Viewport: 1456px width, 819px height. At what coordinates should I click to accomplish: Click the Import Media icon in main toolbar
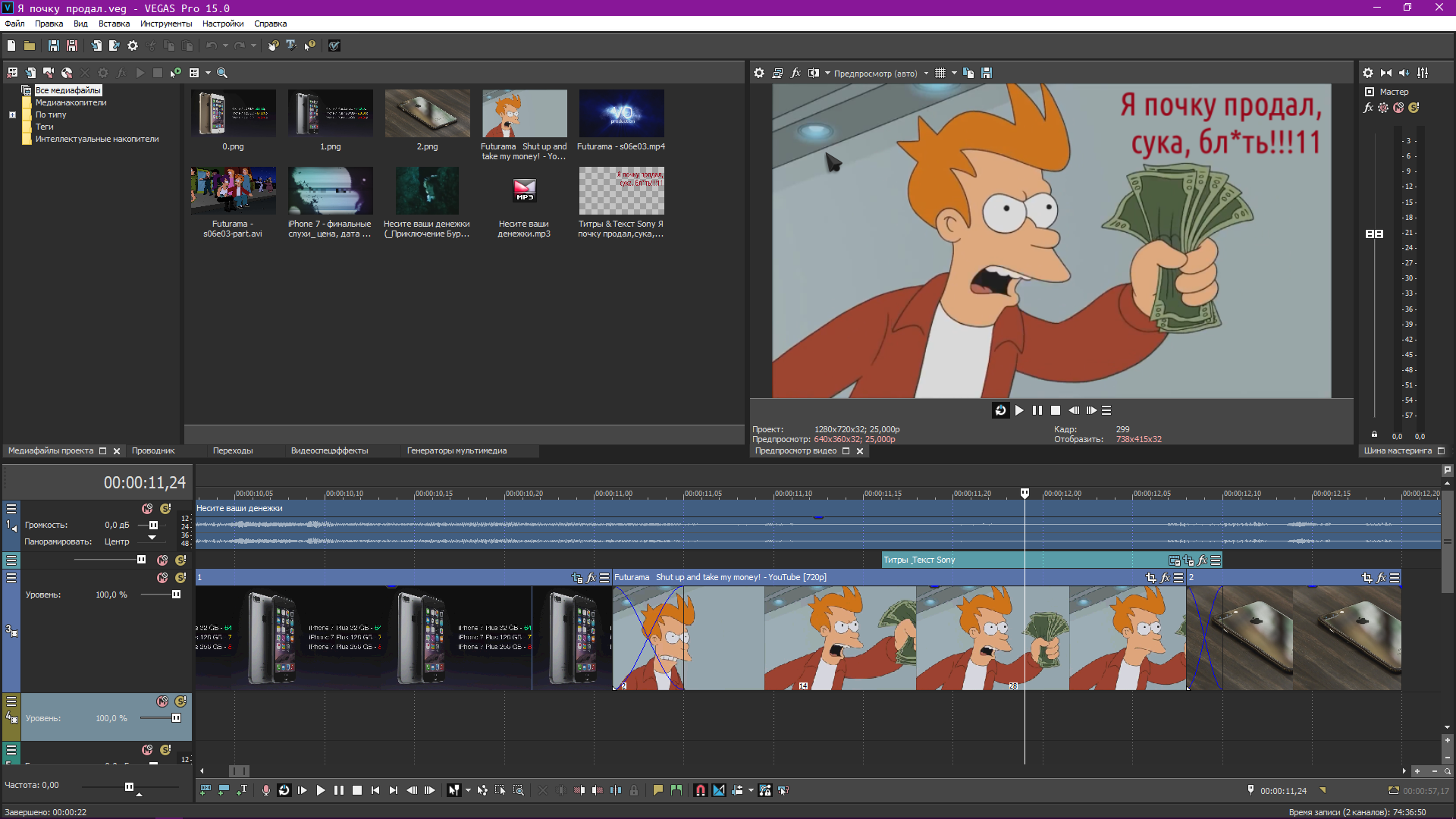[x=96, y=45]
